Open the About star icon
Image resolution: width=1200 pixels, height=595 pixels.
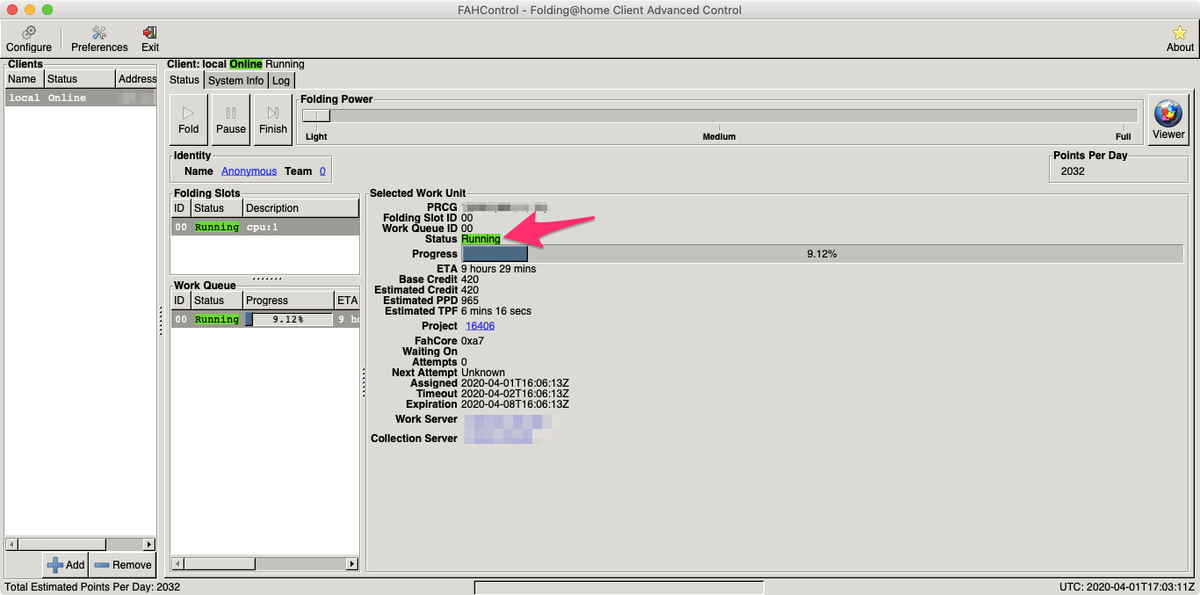(x=1180, y=39)
